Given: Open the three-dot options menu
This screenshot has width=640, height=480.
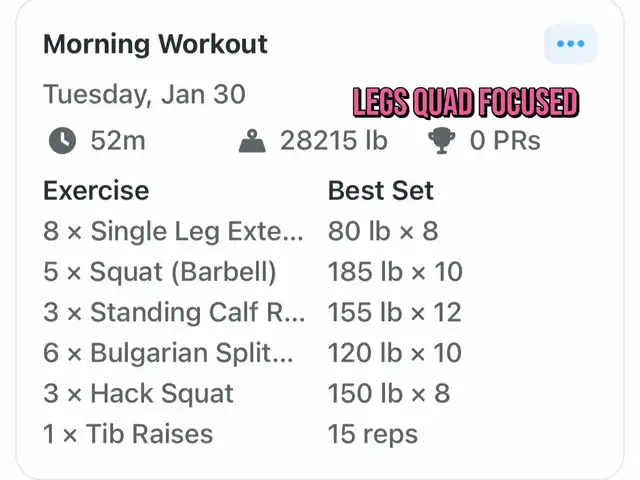Looking at the screenshot, I should coord(570,44).
